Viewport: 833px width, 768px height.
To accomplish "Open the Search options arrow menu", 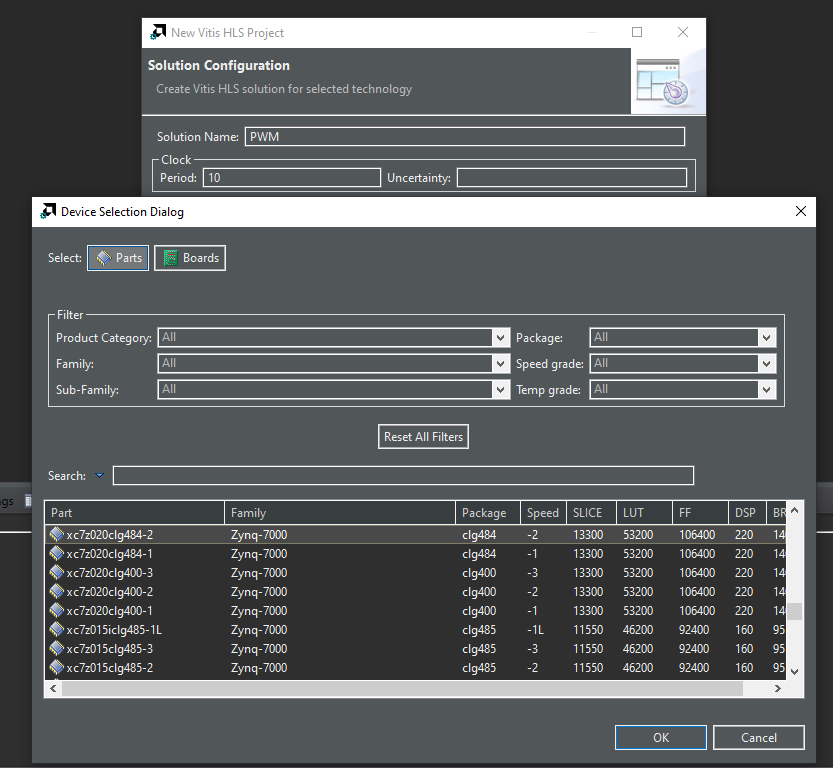I will click(x=99, y=475).
